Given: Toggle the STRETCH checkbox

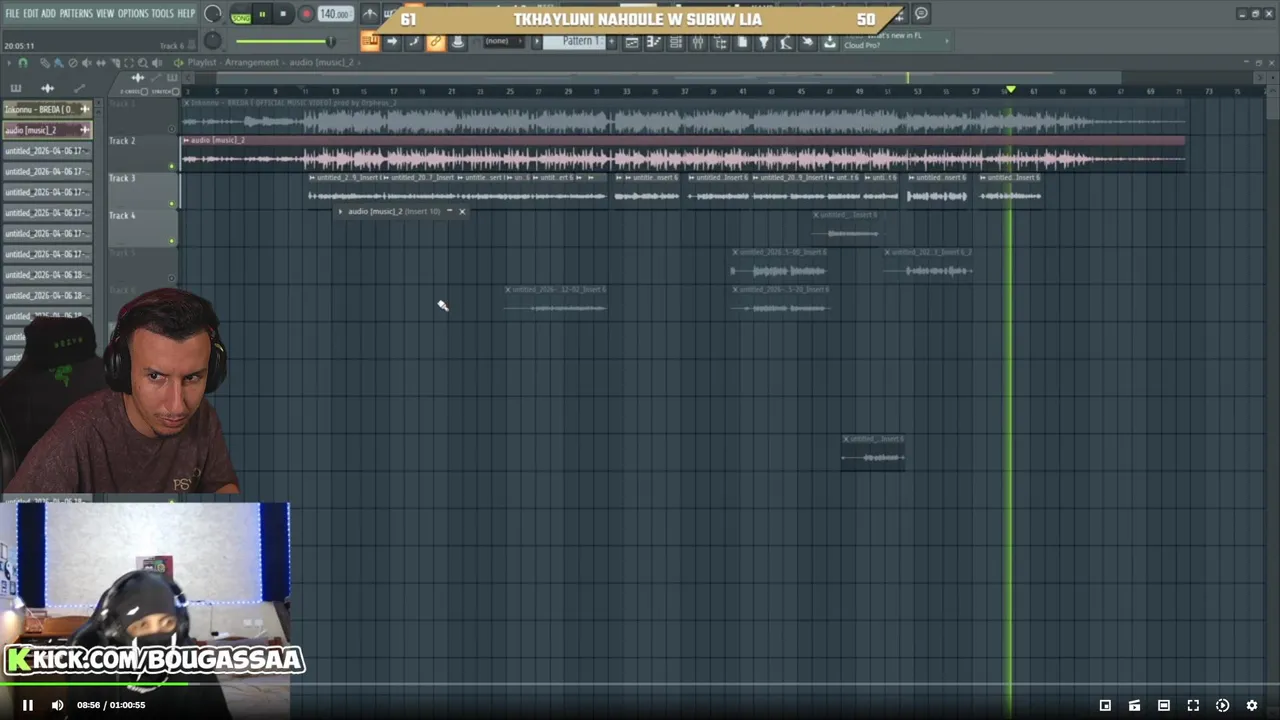Looking at the screenshot, I should tap(175, 92).
